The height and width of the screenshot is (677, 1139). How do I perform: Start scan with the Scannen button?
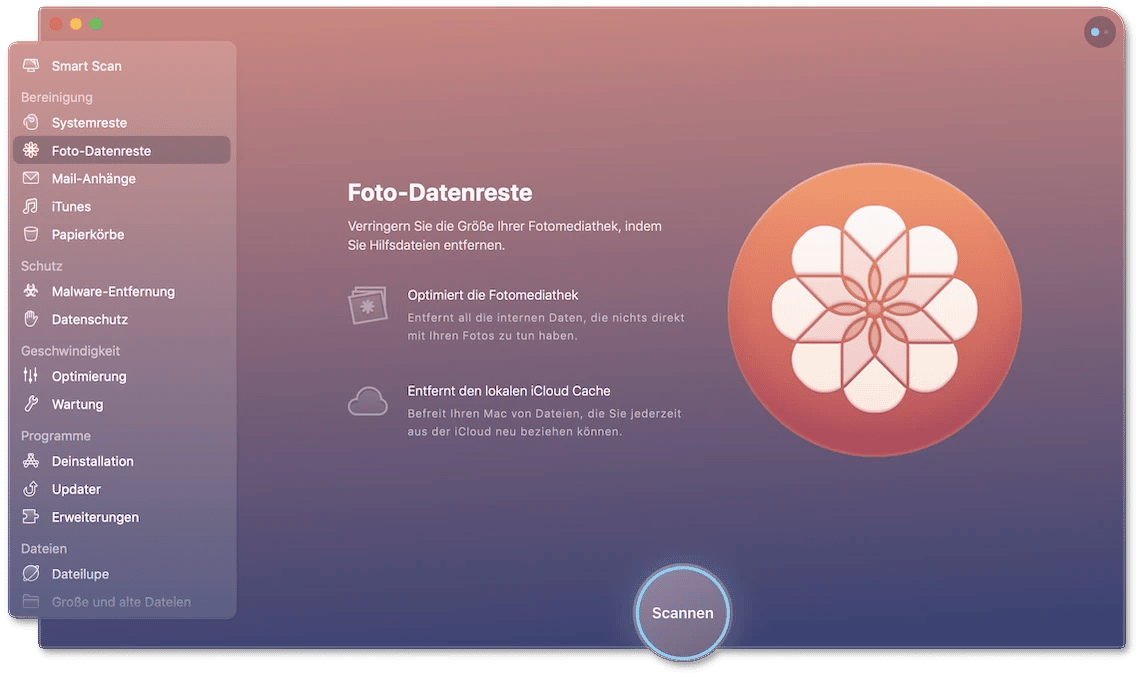click(x=682, y=613)
